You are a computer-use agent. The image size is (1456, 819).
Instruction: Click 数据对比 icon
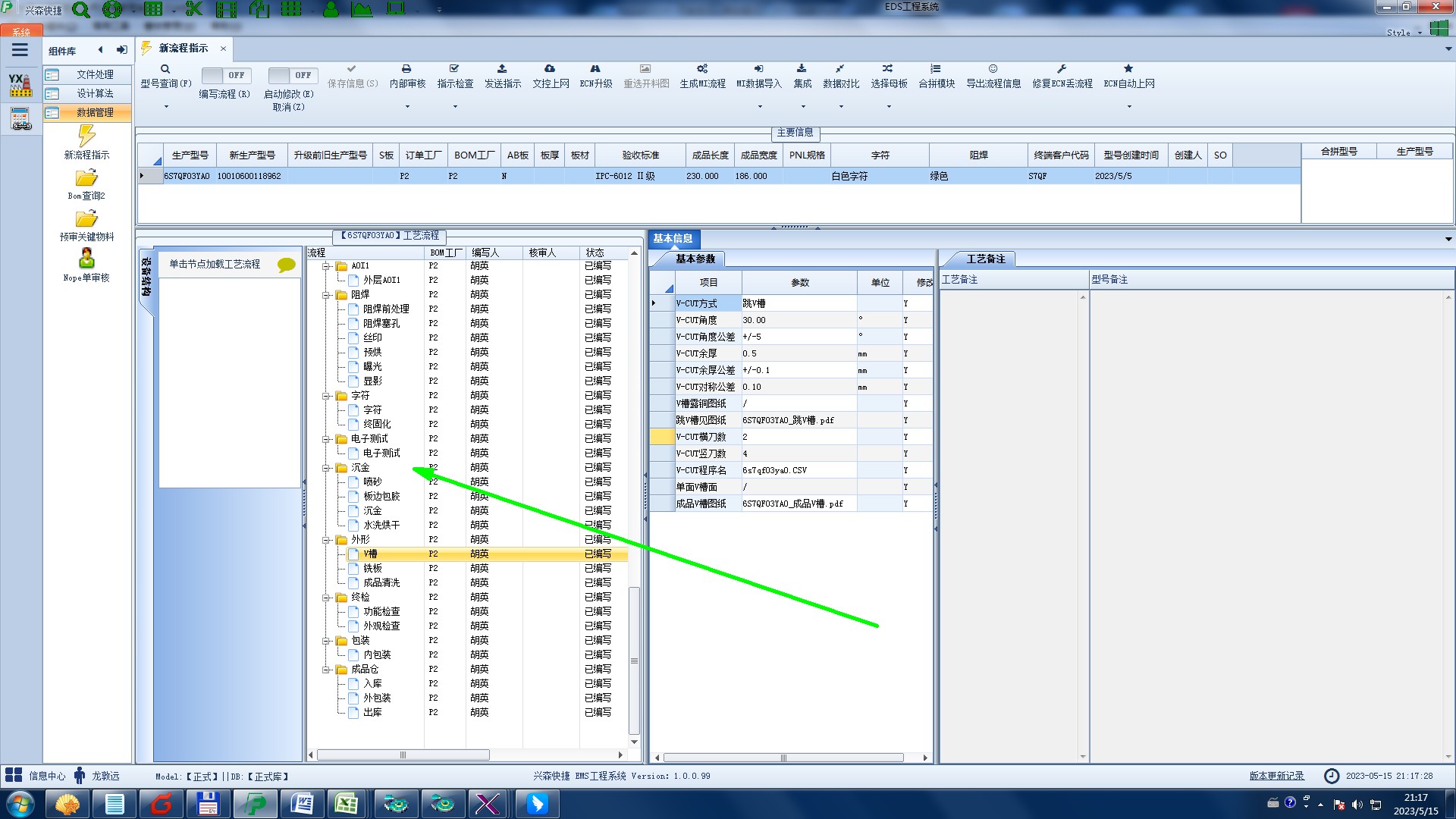(840, 69)
